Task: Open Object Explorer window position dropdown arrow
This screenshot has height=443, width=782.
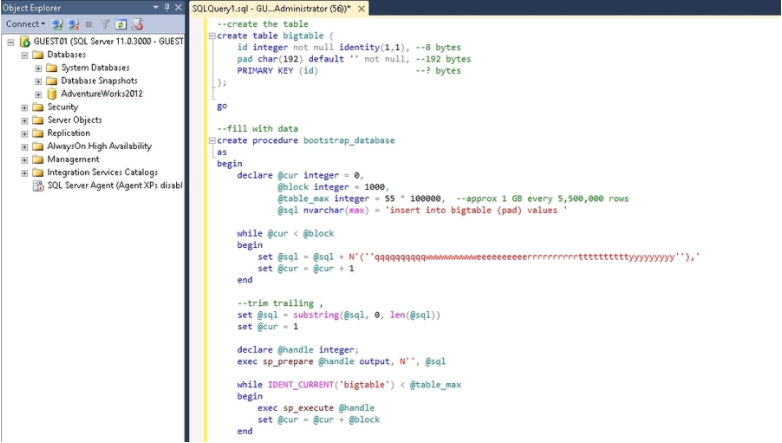Action: (x=156, y=7)
